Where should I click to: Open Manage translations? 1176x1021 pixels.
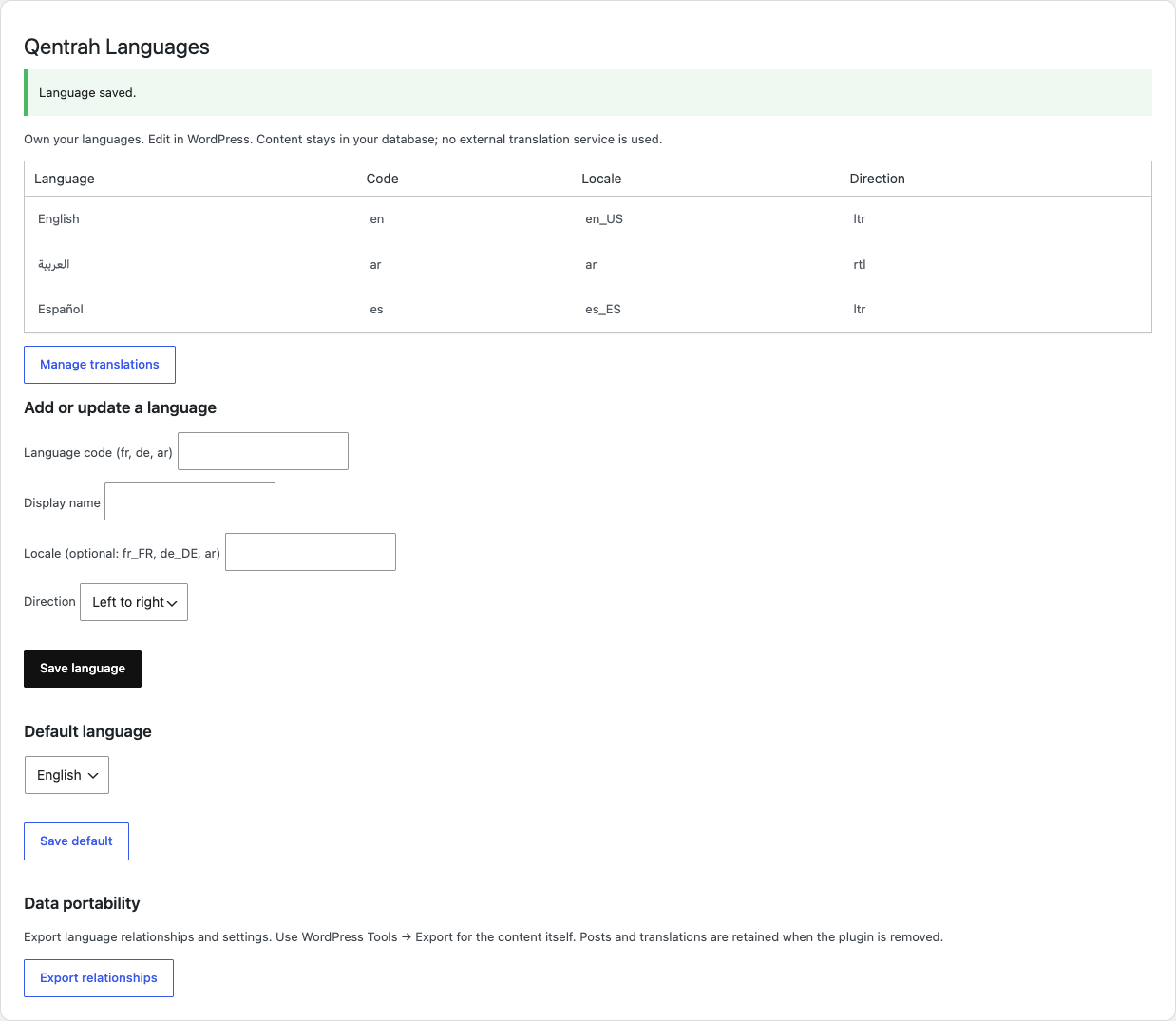[100, 365]
